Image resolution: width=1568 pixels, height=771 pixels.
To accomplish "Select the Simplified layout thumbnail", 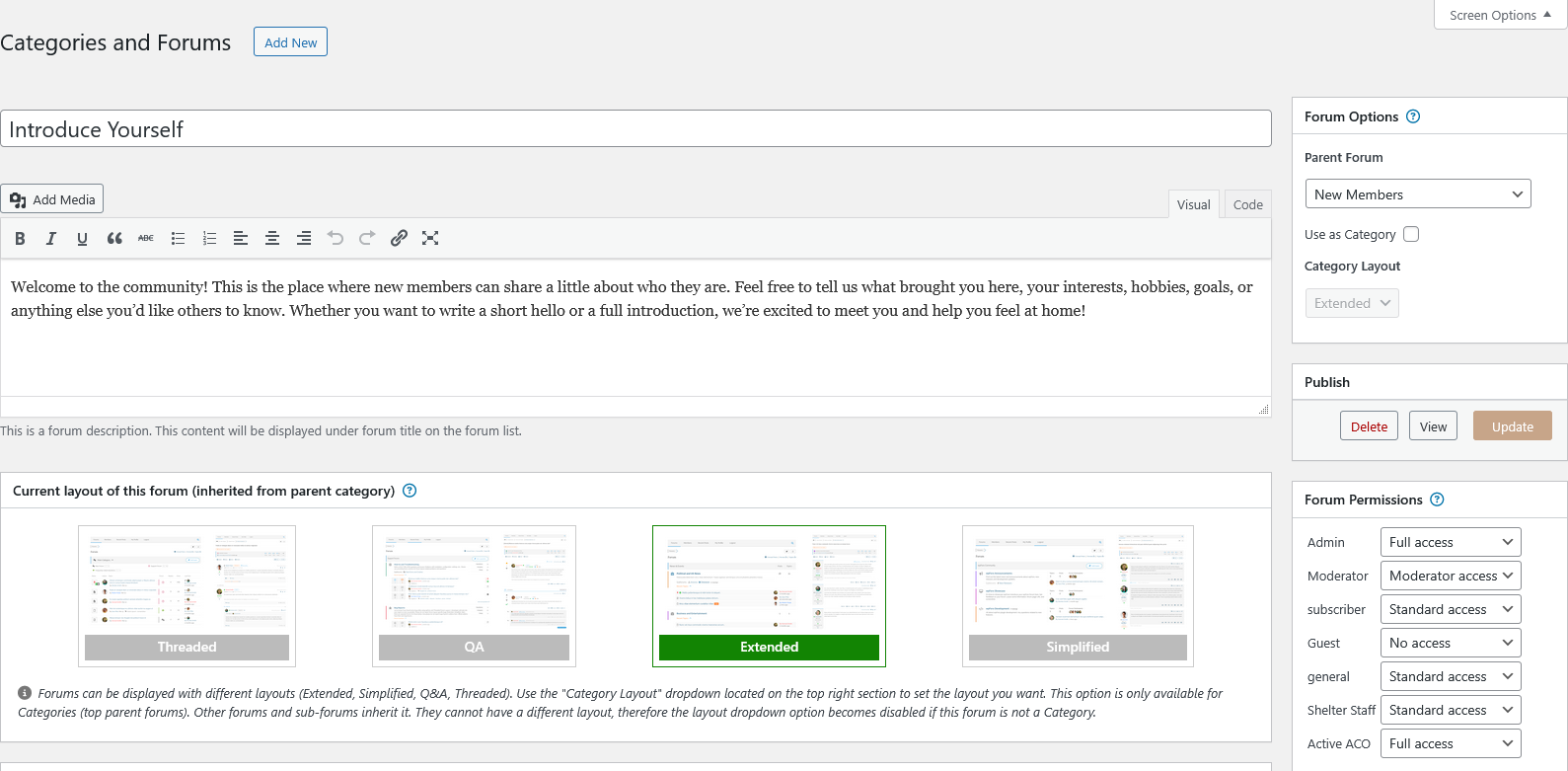I will click(1078, 595).
